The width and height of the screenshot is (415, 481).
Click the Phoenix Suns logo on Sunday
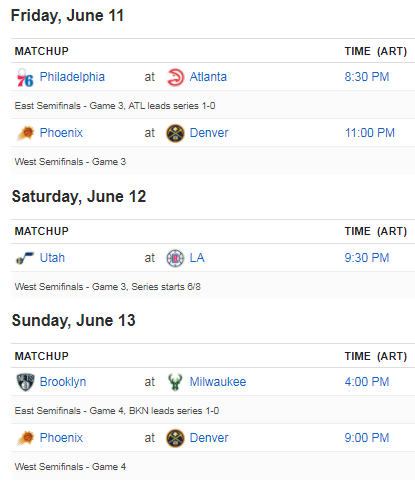point(25,438)
